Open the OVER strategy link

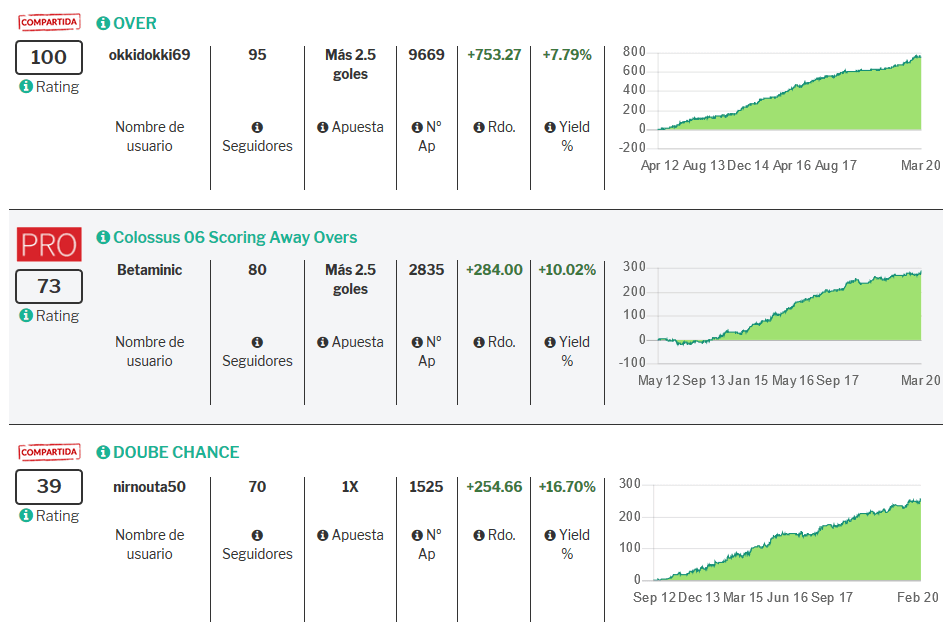point(135,23)
